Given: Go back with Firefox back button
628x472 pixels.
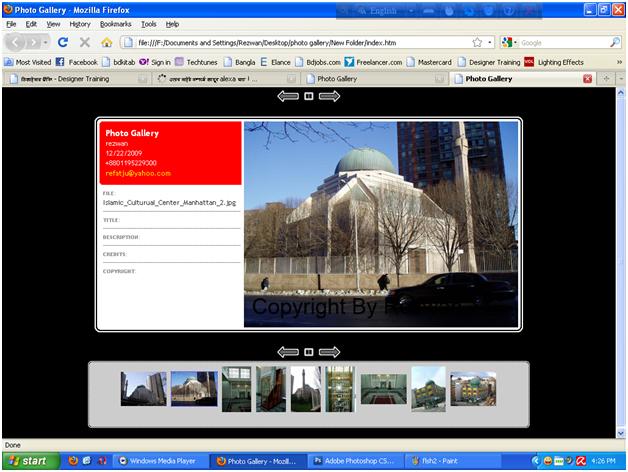Looking at the screenshot, I should click(x=15, y=42).
